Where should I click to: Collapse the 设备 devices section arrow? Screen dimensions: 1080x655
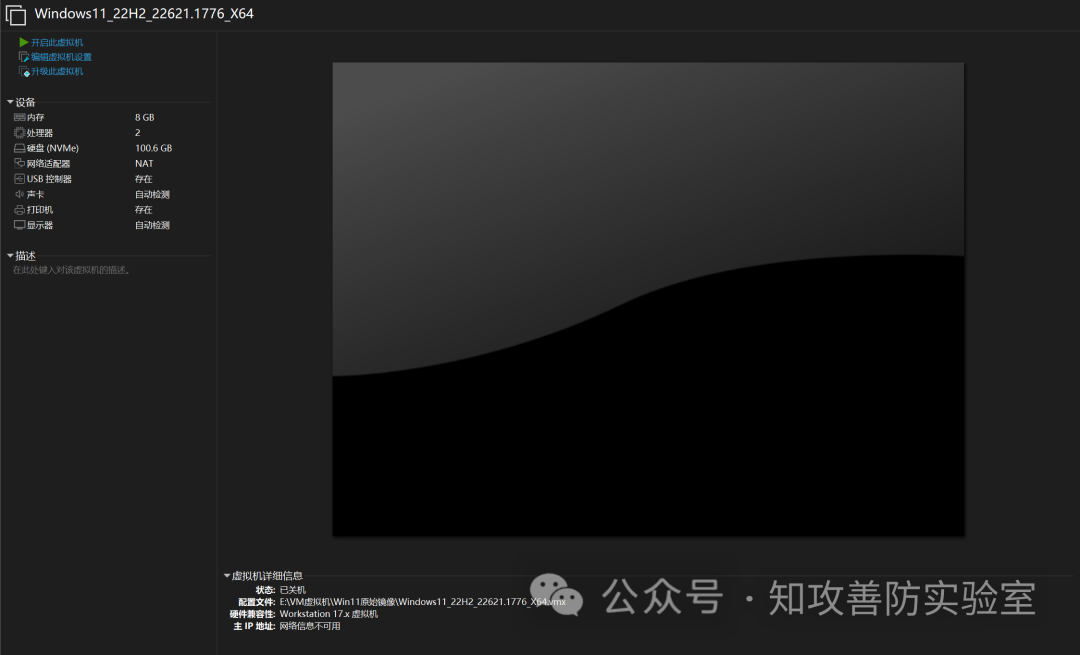[x=10, y=102]
